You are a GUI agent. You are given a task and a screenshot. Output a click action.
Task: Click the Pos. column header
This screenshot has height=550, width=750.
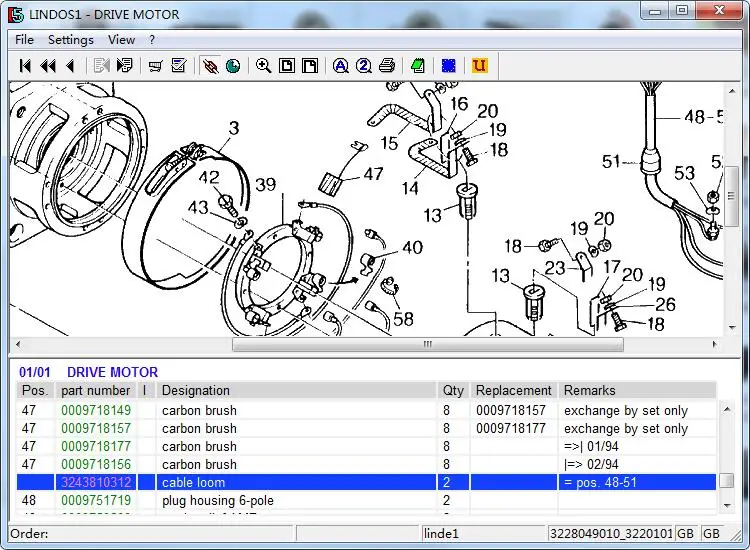pos(35,390)
